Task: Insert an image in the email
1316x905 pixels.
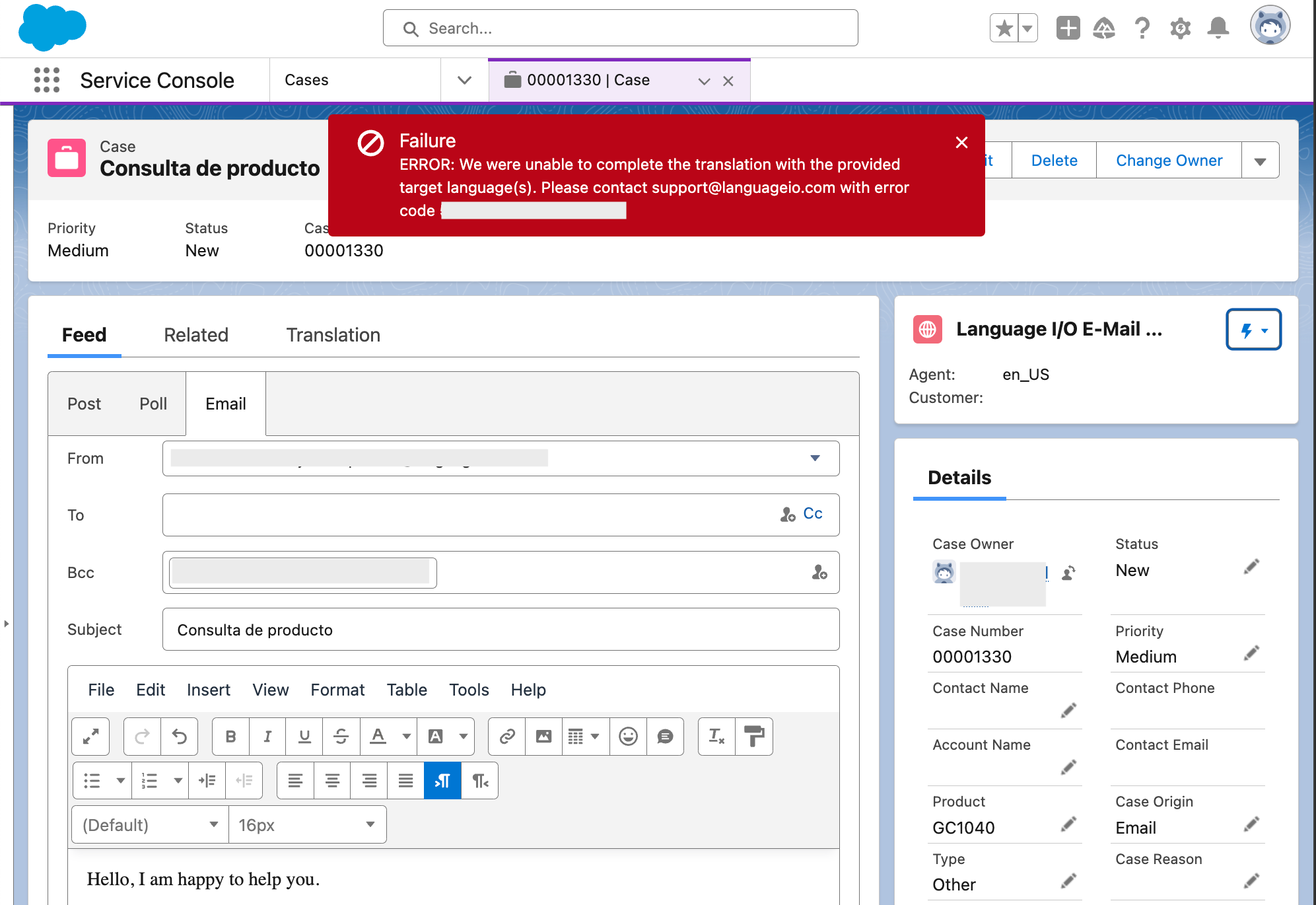Action: coord(543,736)
